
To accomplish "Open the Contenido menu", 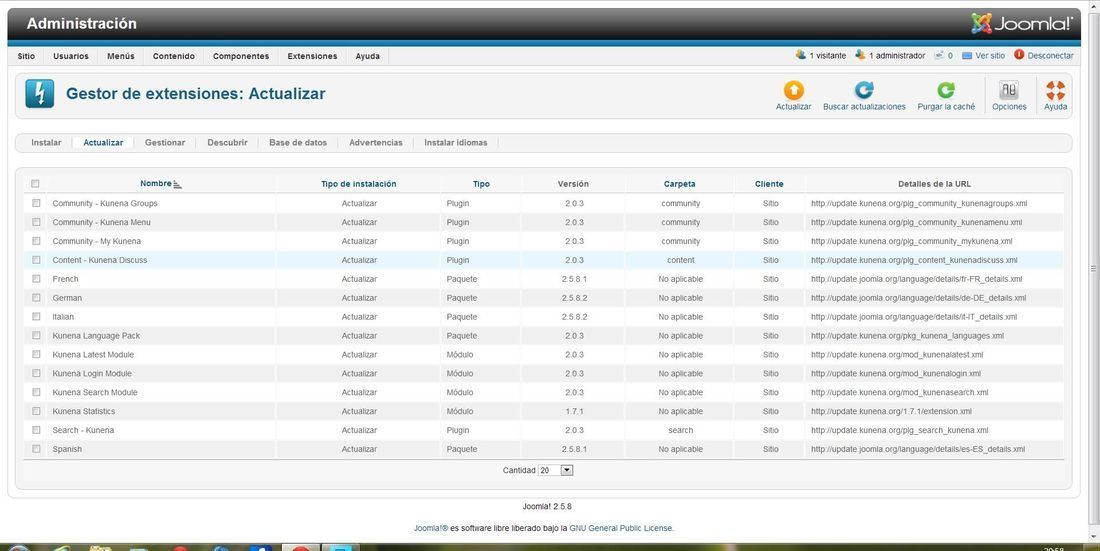I will coord(174,56).
